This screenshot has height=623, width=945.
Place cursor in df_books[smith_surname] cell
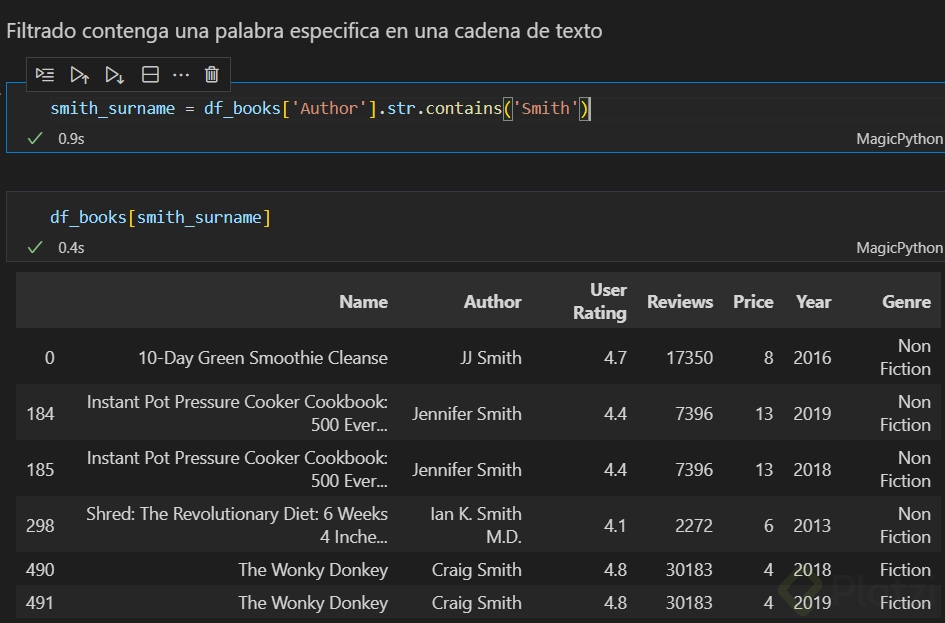pos(160,217)
